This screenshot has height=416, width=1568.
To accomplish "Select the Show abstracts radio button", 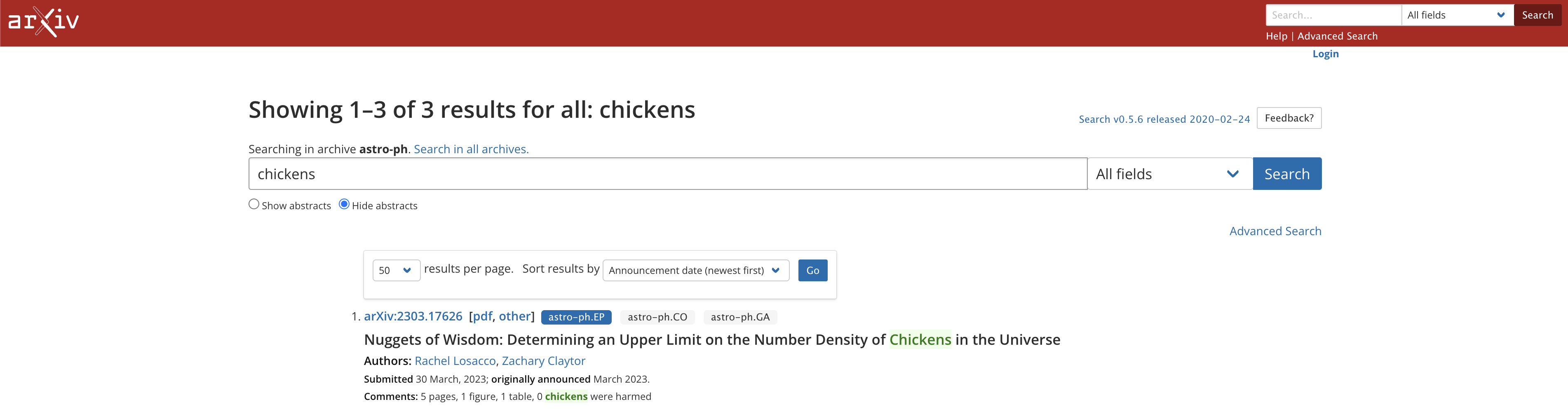I will [x=254, y=204].
